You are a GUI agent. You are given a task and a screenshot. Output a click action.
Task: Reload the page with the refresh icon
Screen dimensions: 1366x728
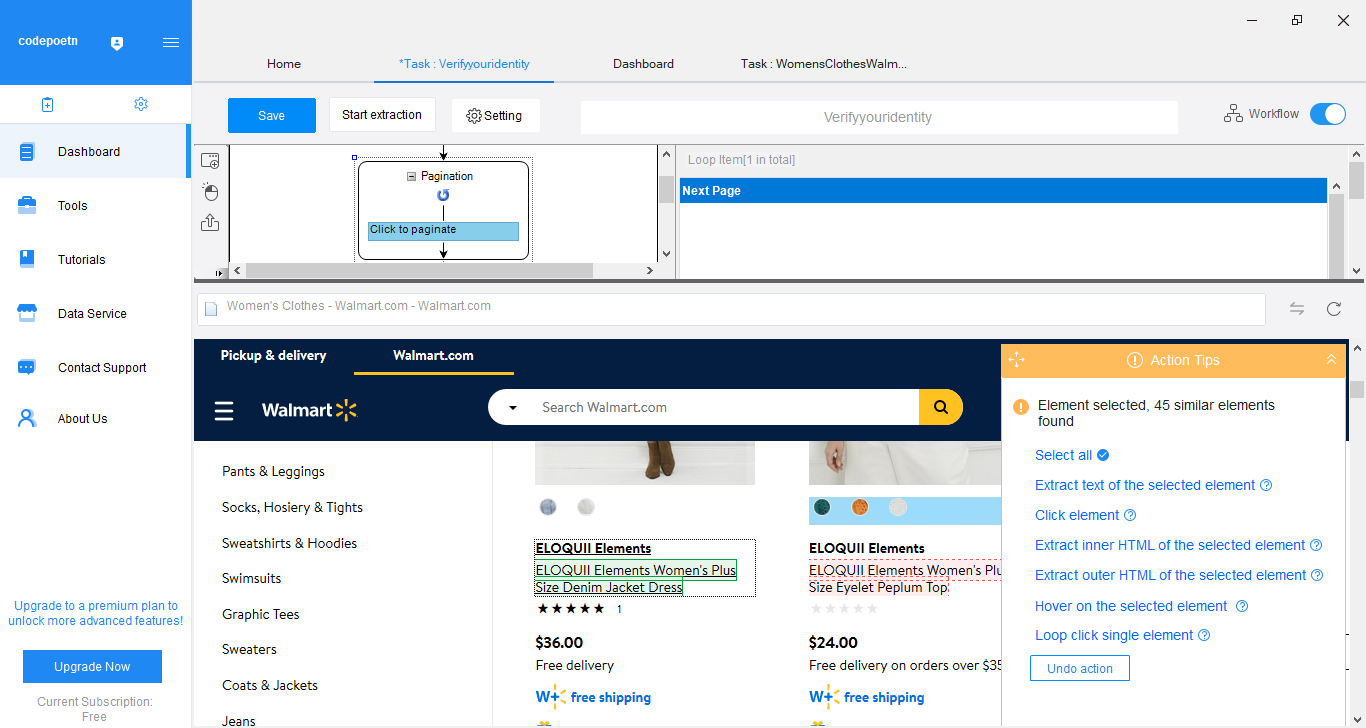pyautogui.click(x=1333, y=309)
